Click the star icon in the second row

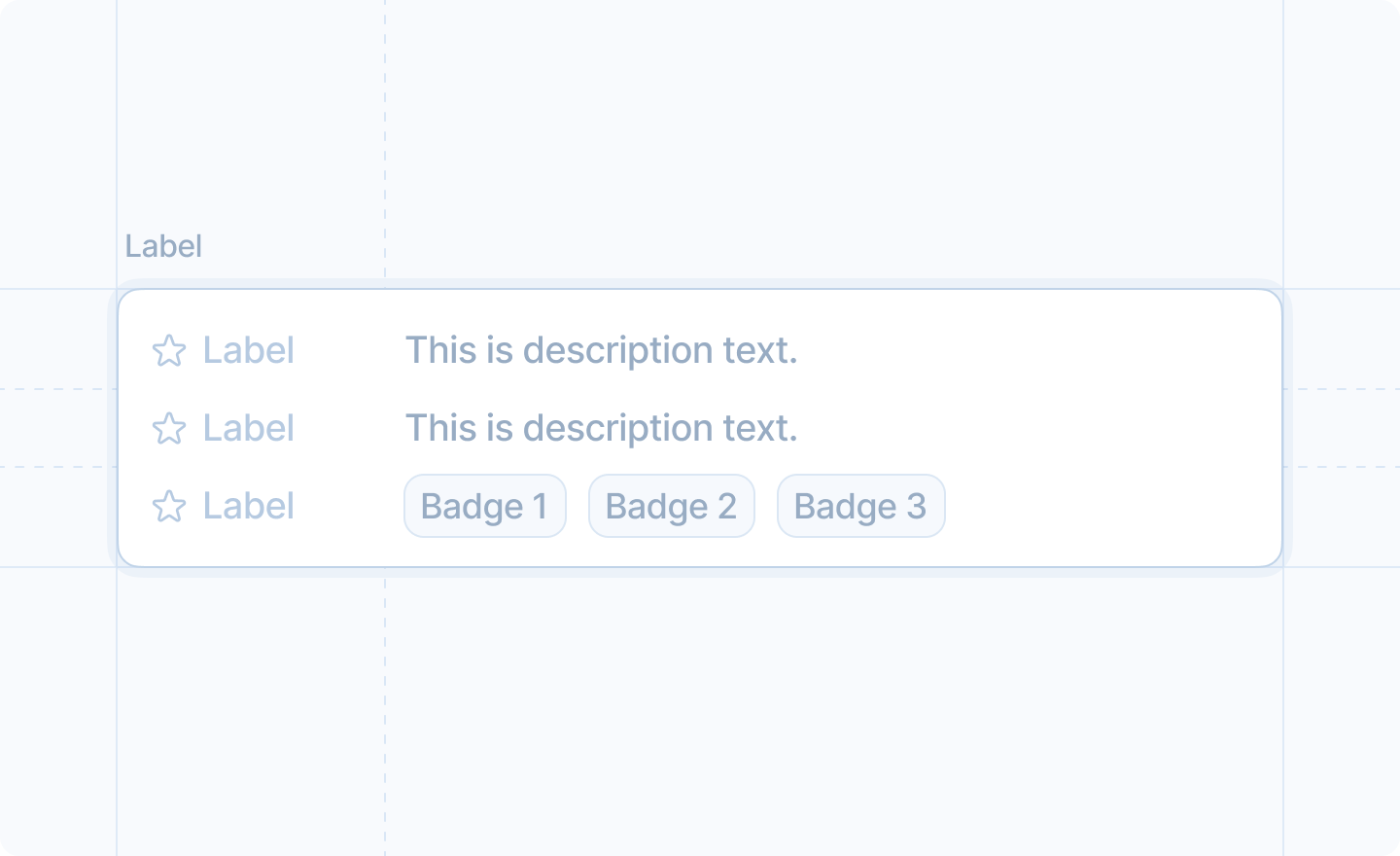tap(169, 429)
